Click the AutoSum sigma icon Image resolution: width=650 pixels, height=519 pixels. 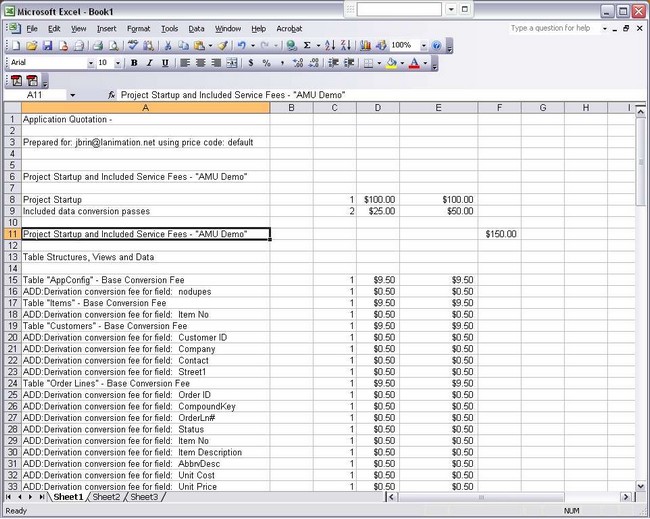click(x=306, y=46)
